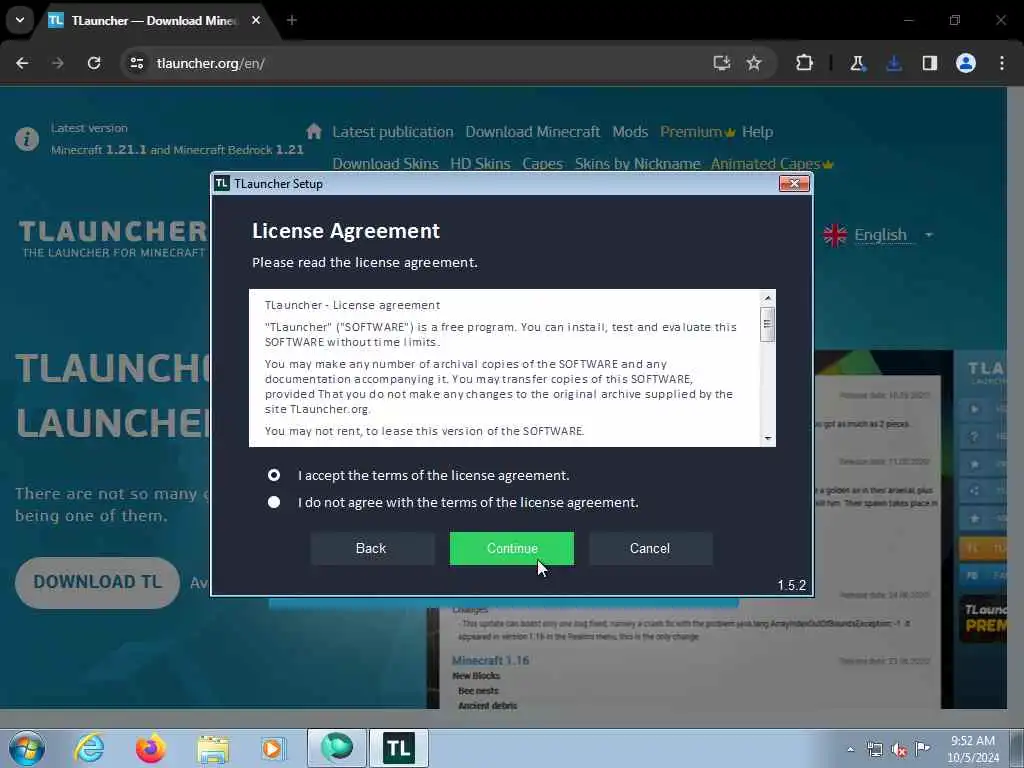Click the info icon near Latest version
1024x768 pixels.
click(27, 138)
